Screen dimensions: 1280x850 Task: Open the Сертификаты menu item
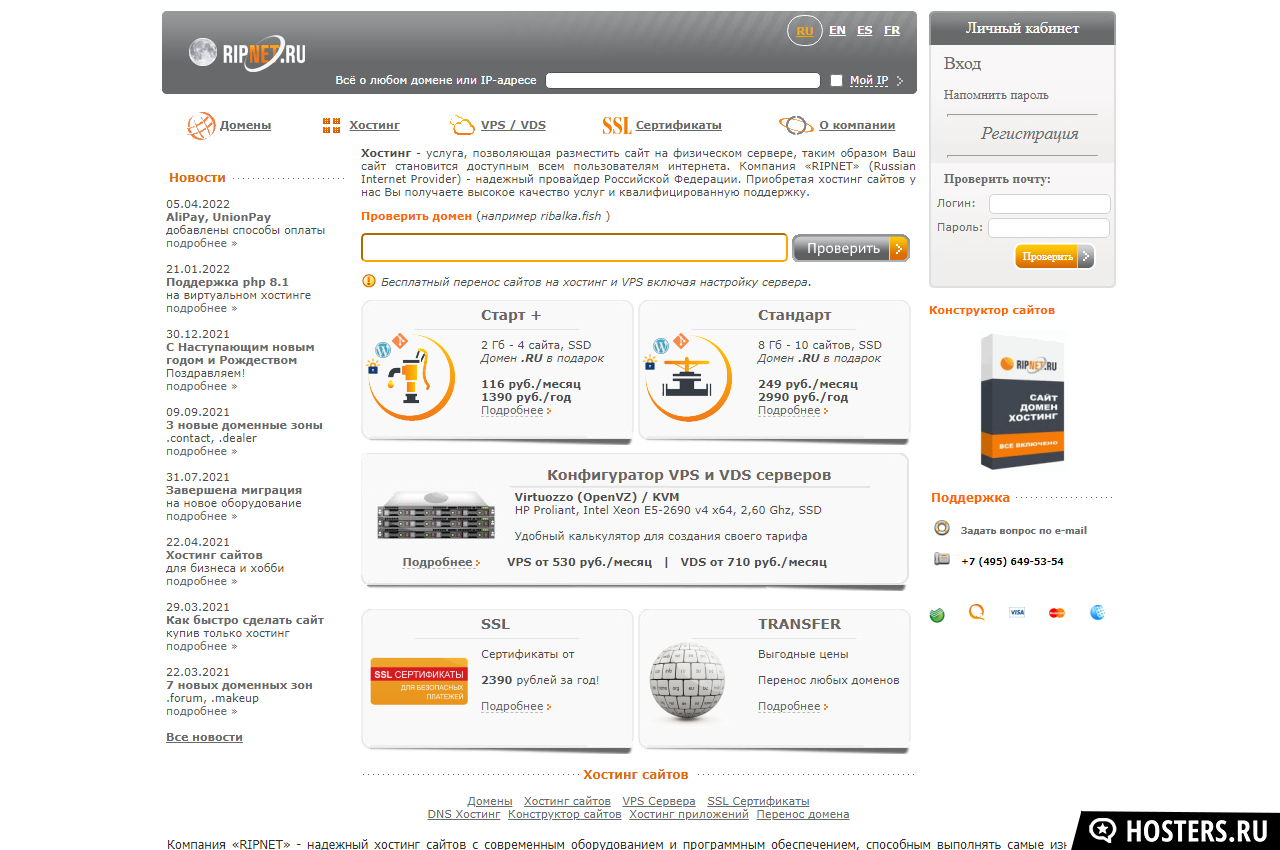(678, 125)
